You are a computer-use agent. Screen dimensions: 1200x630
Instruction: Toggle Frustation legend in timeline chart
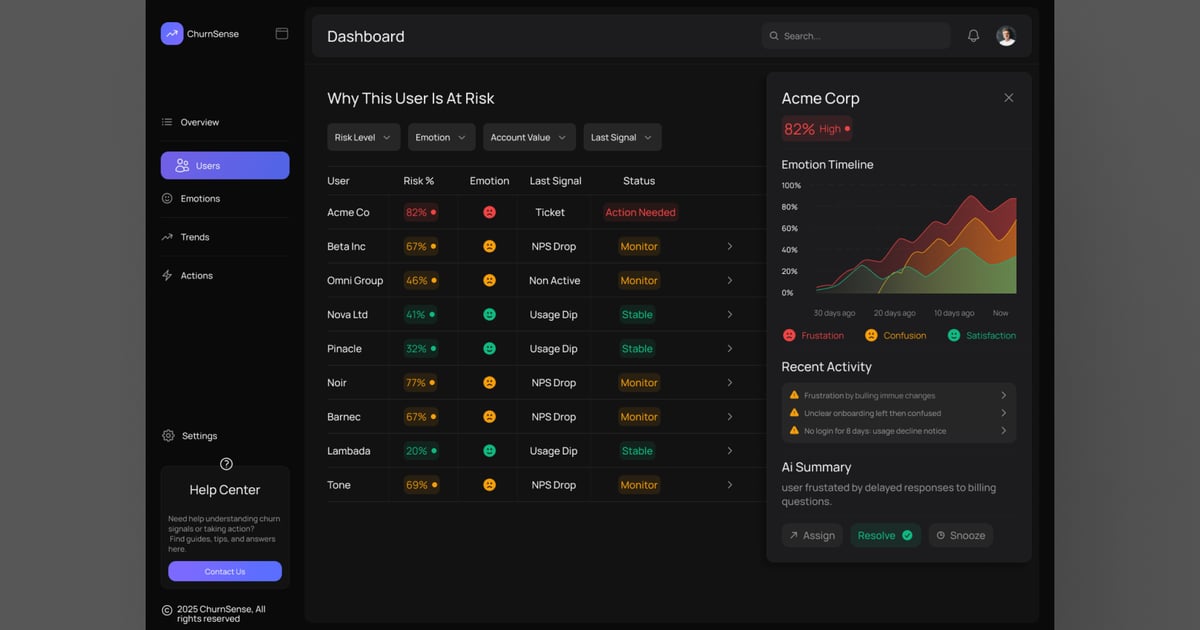(x=813, y=336)
